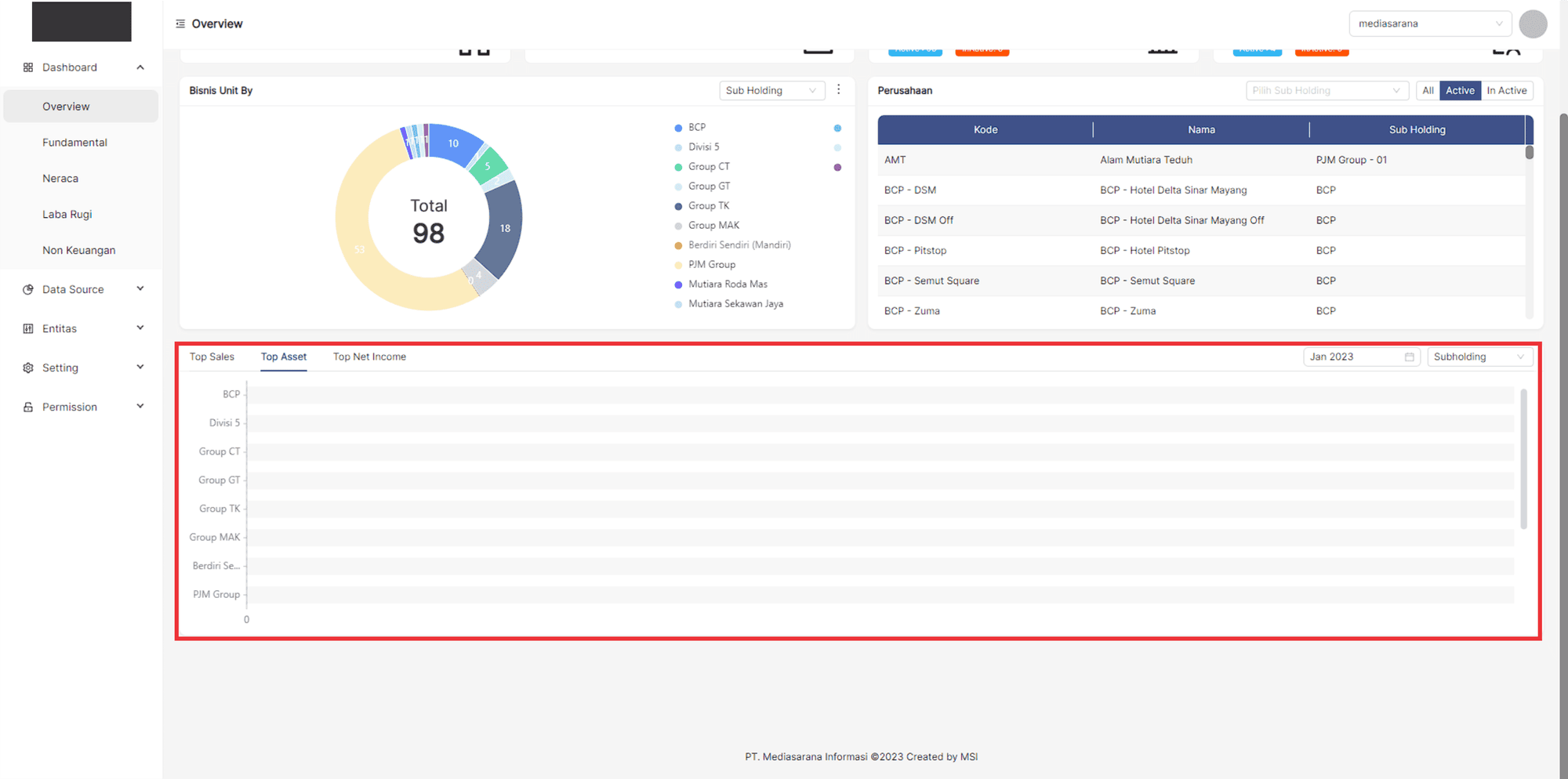
Task: Switch to the Top Sales tab
Action: point(212,357)
